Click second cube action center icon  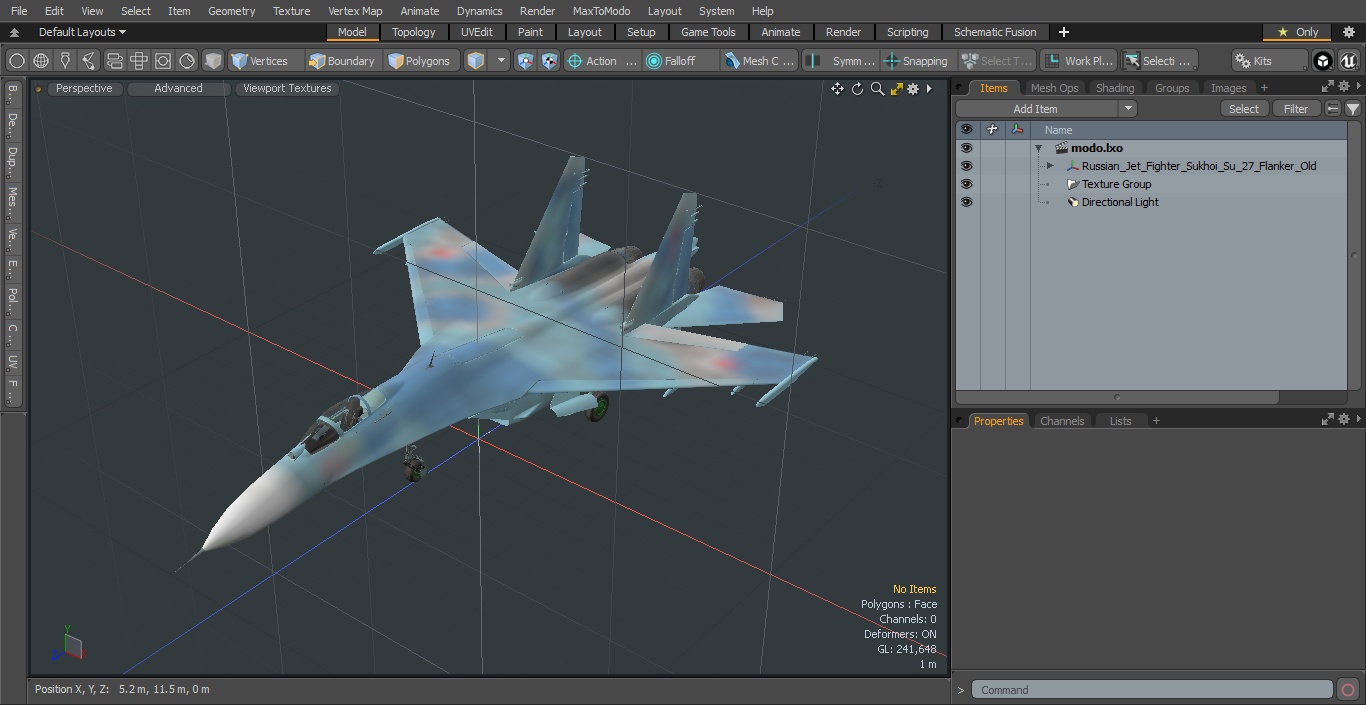(550, 61)
